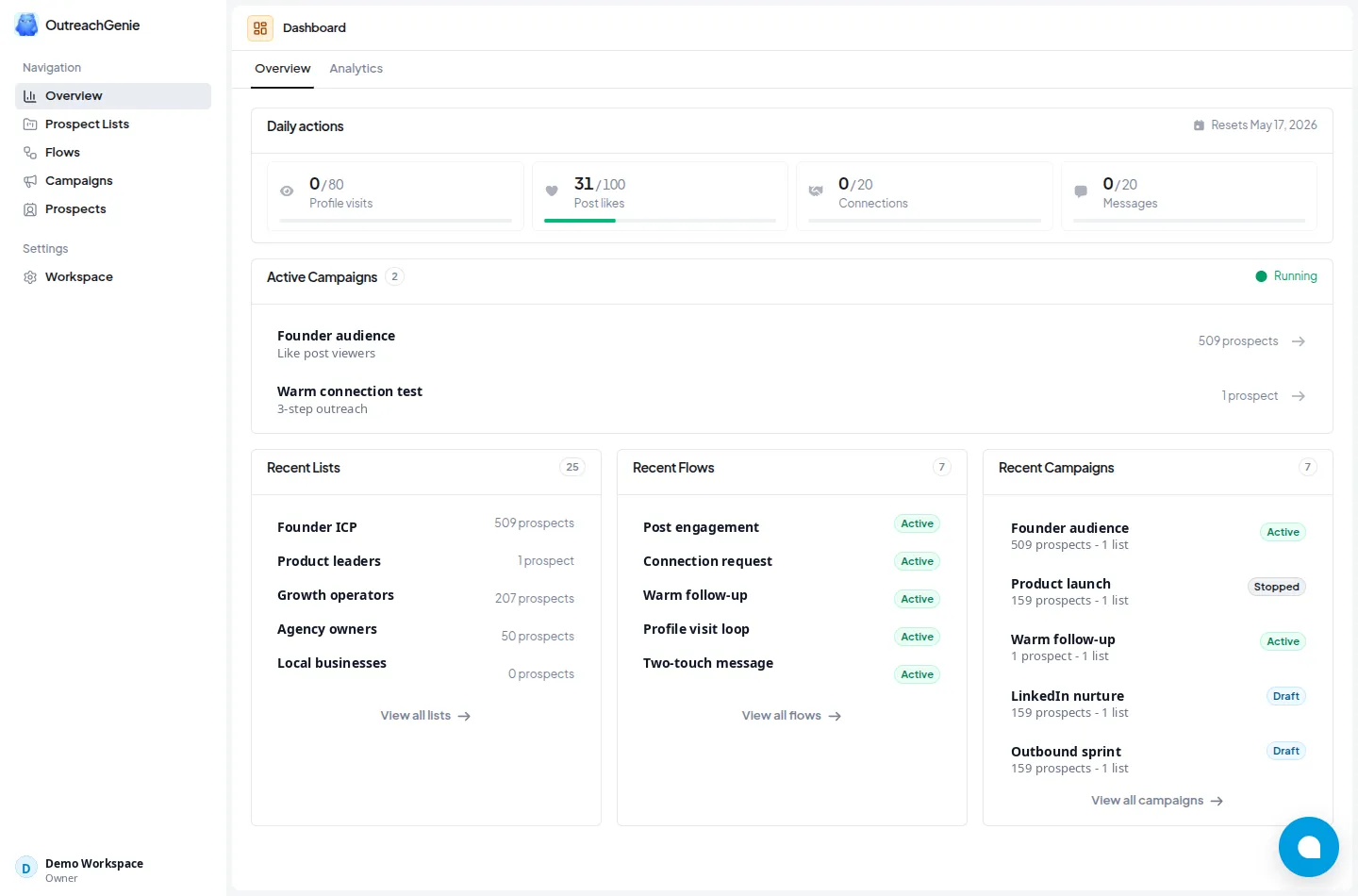Click the Prospects contact icon
The width and height of the screenshot is (1358, 896).
pos(30,209)
